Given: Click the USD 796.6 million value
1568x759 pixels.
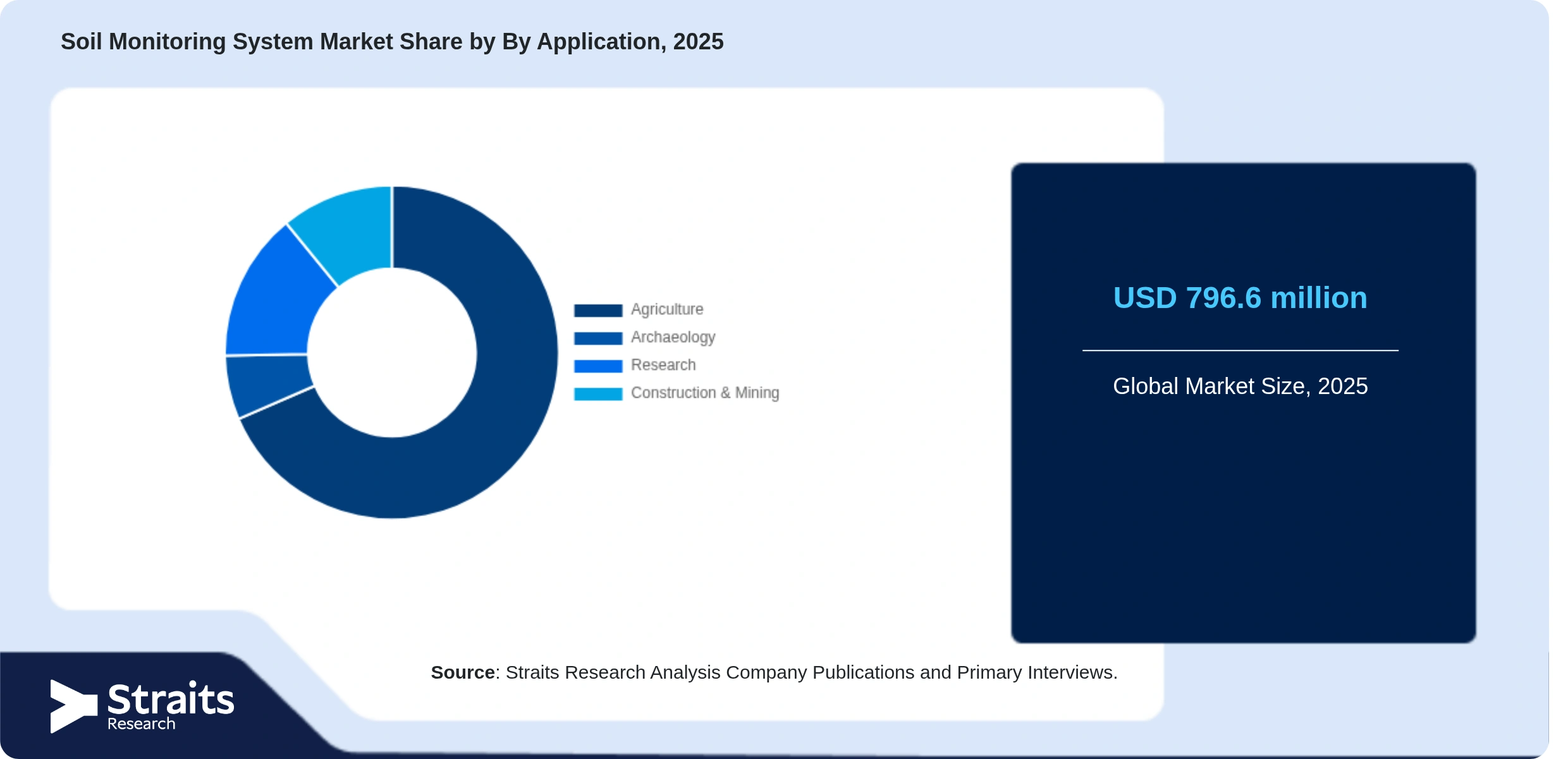Looking at the screenshot, I should coord(1240,298).
